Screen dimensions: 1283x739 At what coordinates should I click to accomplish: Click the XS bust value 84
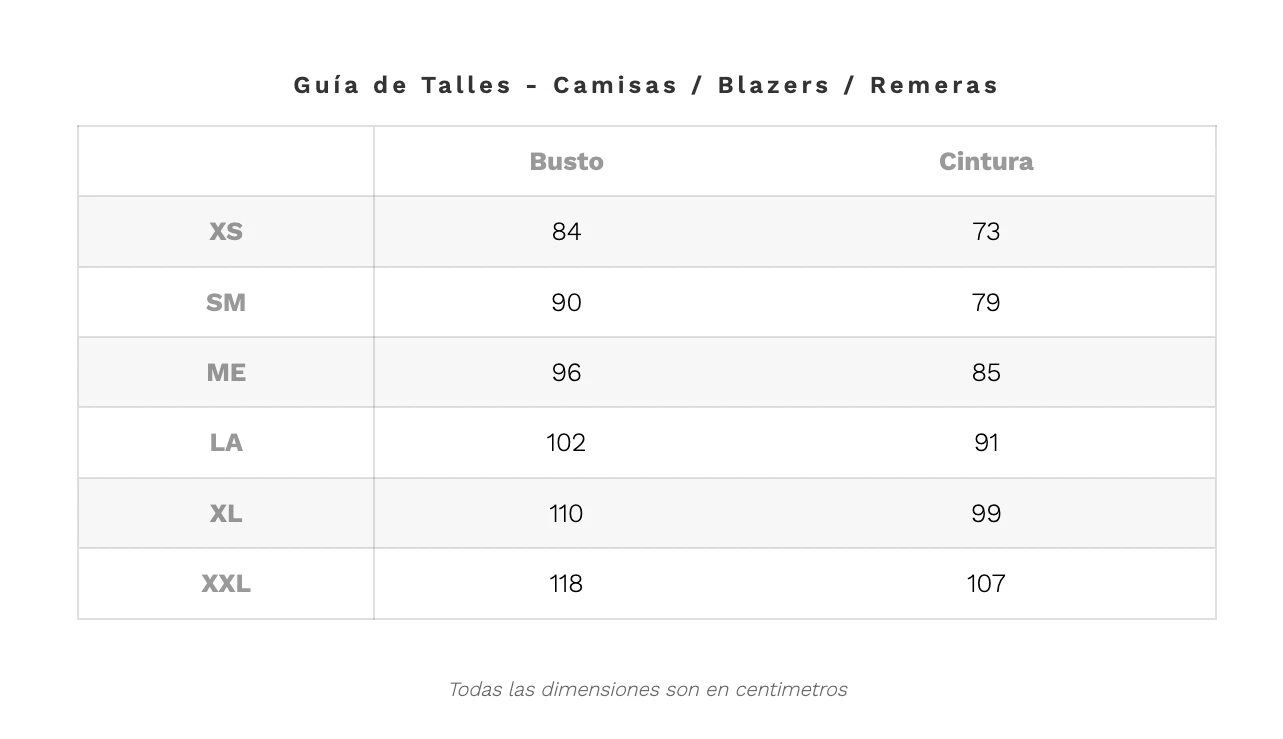(566, 231)
